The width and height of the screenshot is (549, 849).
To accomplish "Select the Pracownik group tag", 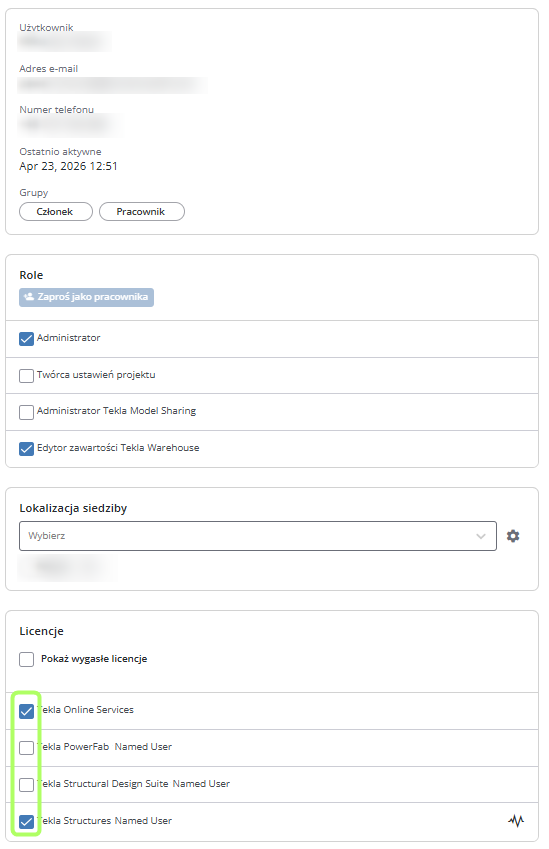I will pos(142,212).
